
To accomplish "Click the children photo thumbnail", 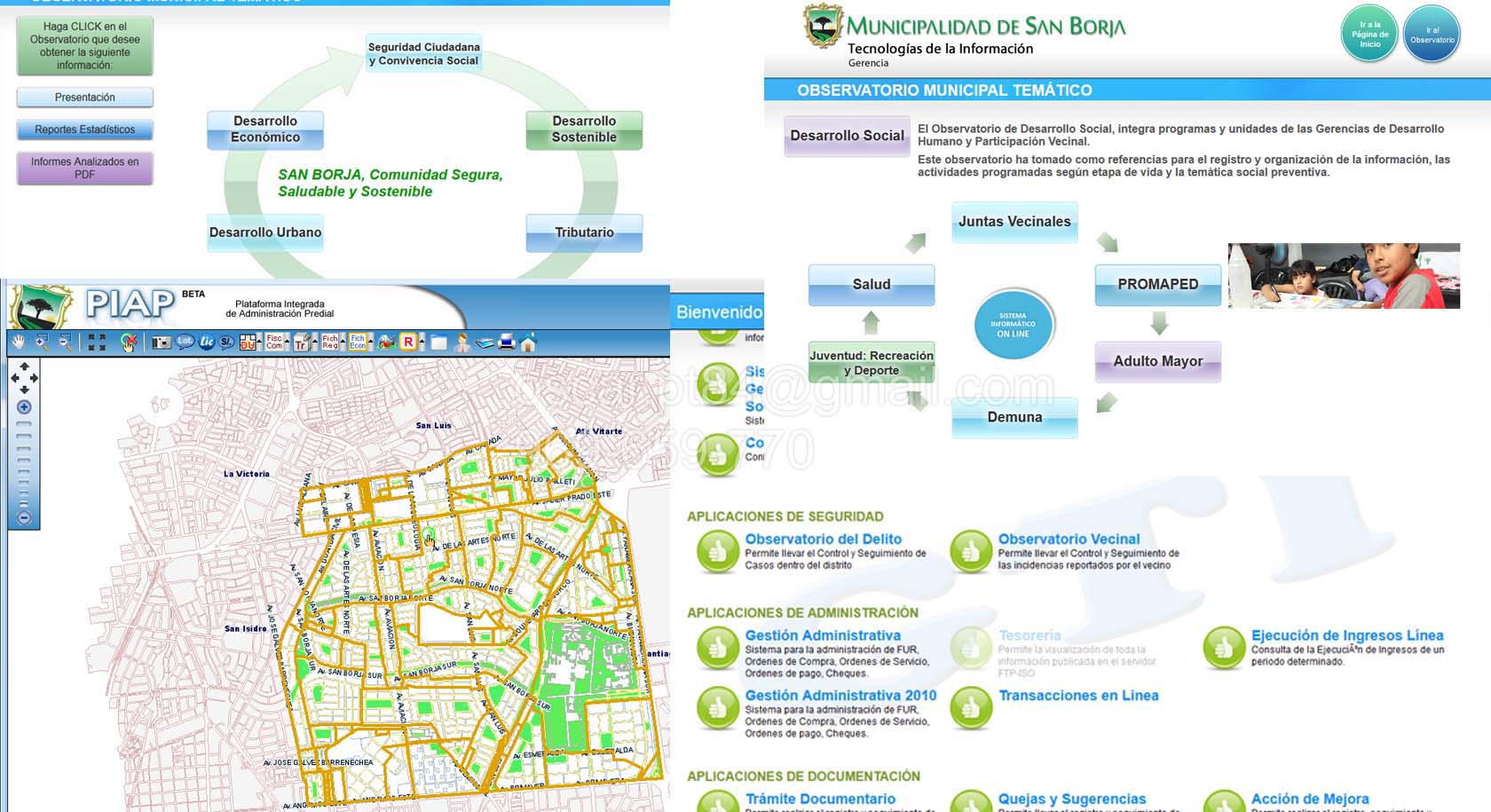I will [1344, 276].
